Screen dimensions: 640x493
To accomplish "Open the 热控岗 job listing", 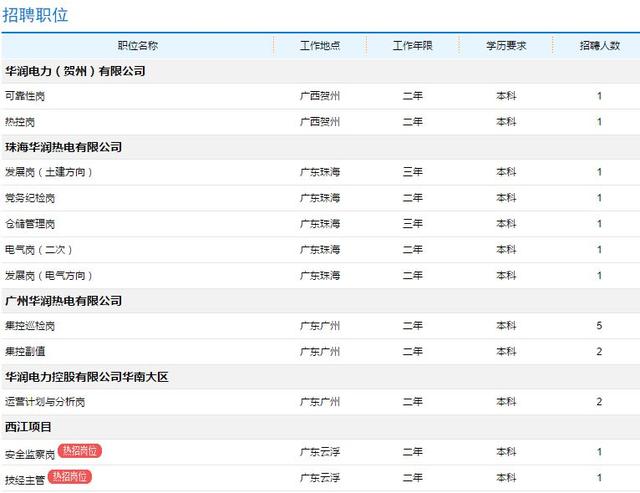I will point(20,122).
